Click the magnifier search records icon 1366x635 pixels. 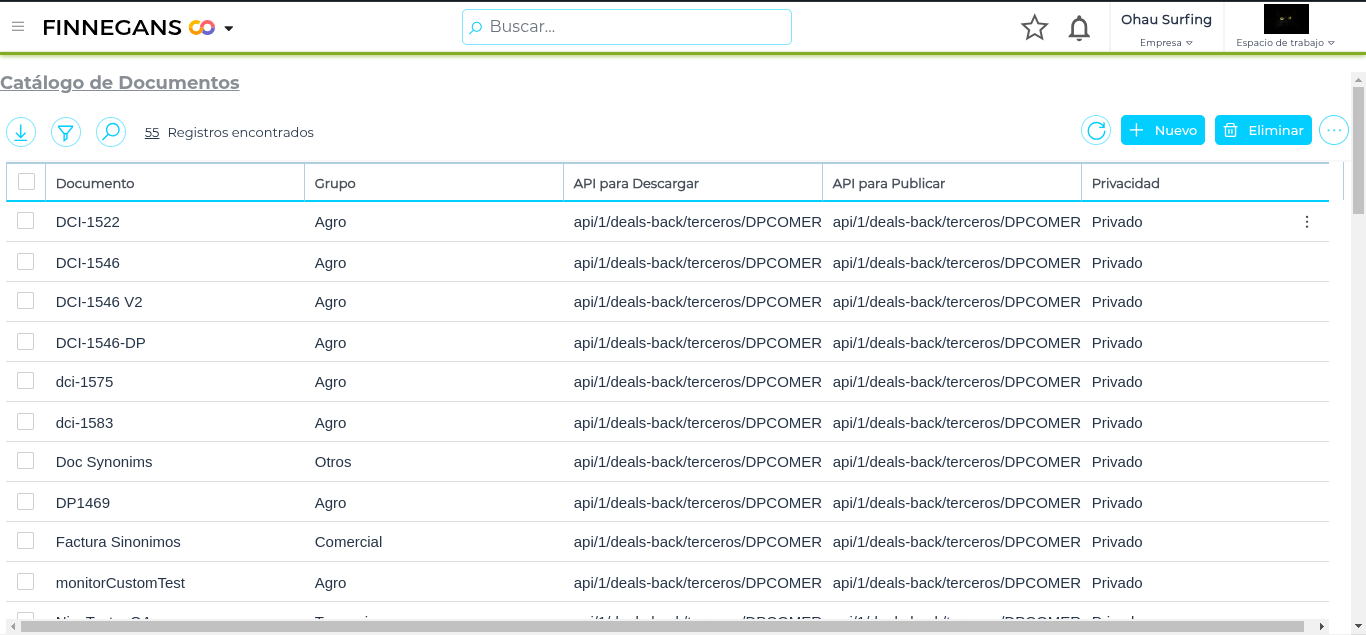tap(111, 132)
